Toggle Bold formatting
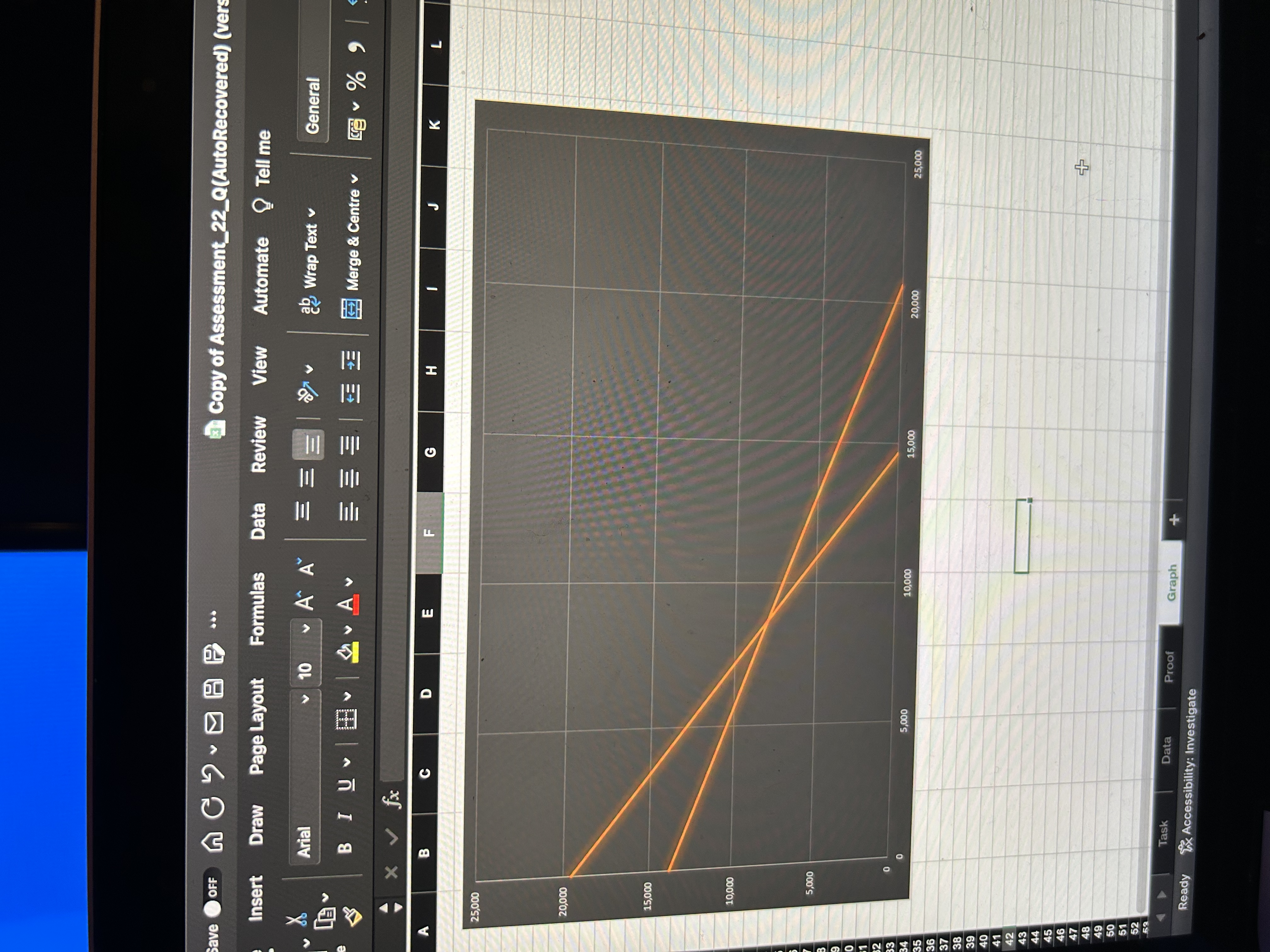This screenshot has height=952, width=1270. 344,847
